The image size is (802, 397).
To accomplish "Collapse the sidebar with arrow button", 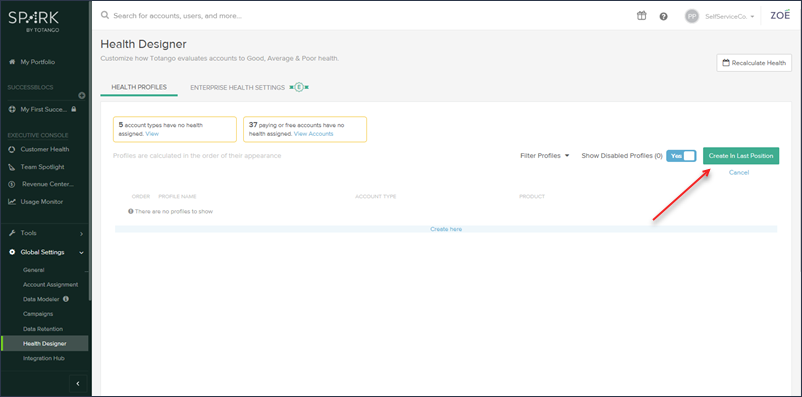I will (x=78, y=383).
